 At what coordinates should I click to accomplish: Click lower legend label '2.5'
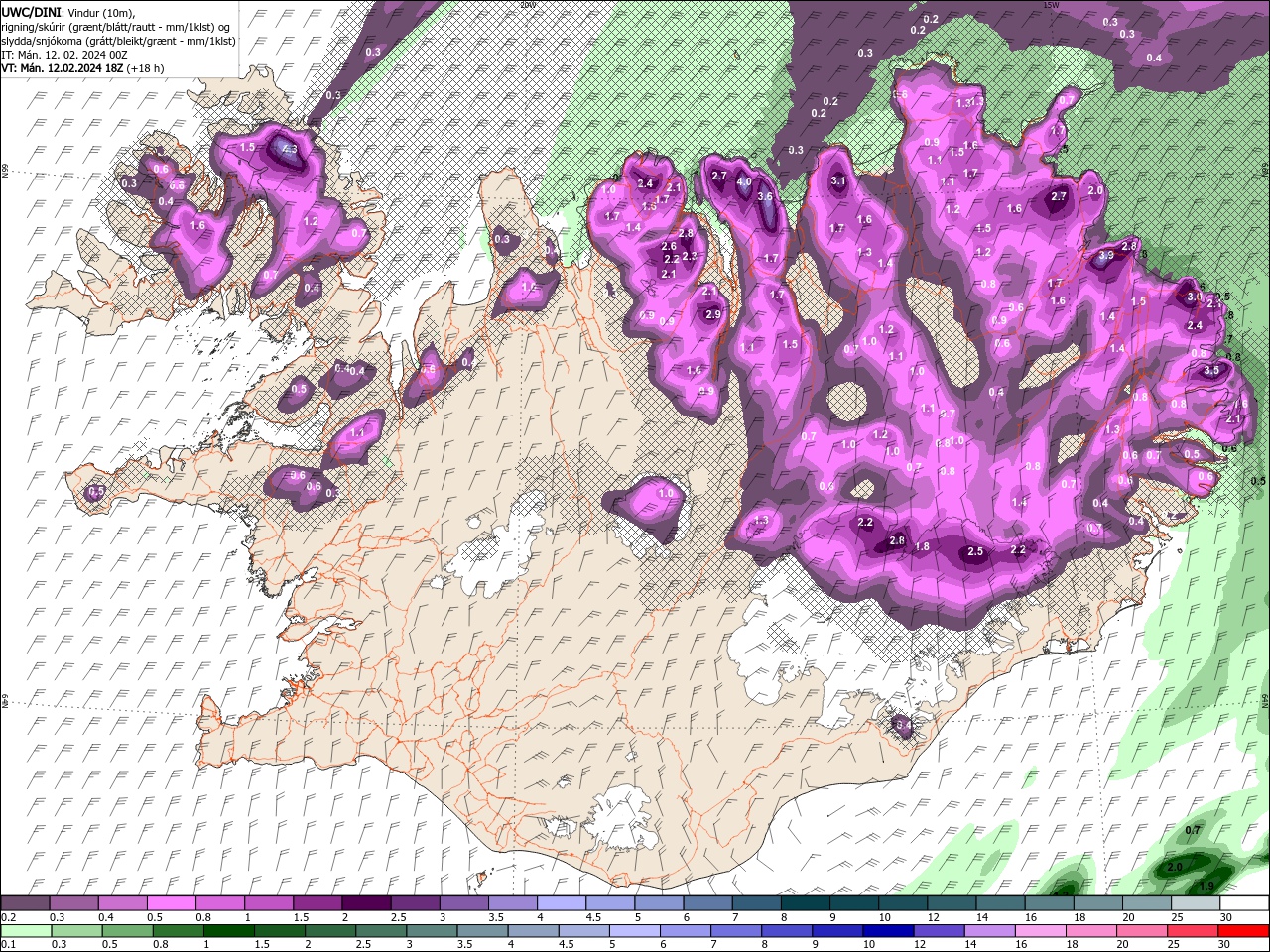point(362,945)
